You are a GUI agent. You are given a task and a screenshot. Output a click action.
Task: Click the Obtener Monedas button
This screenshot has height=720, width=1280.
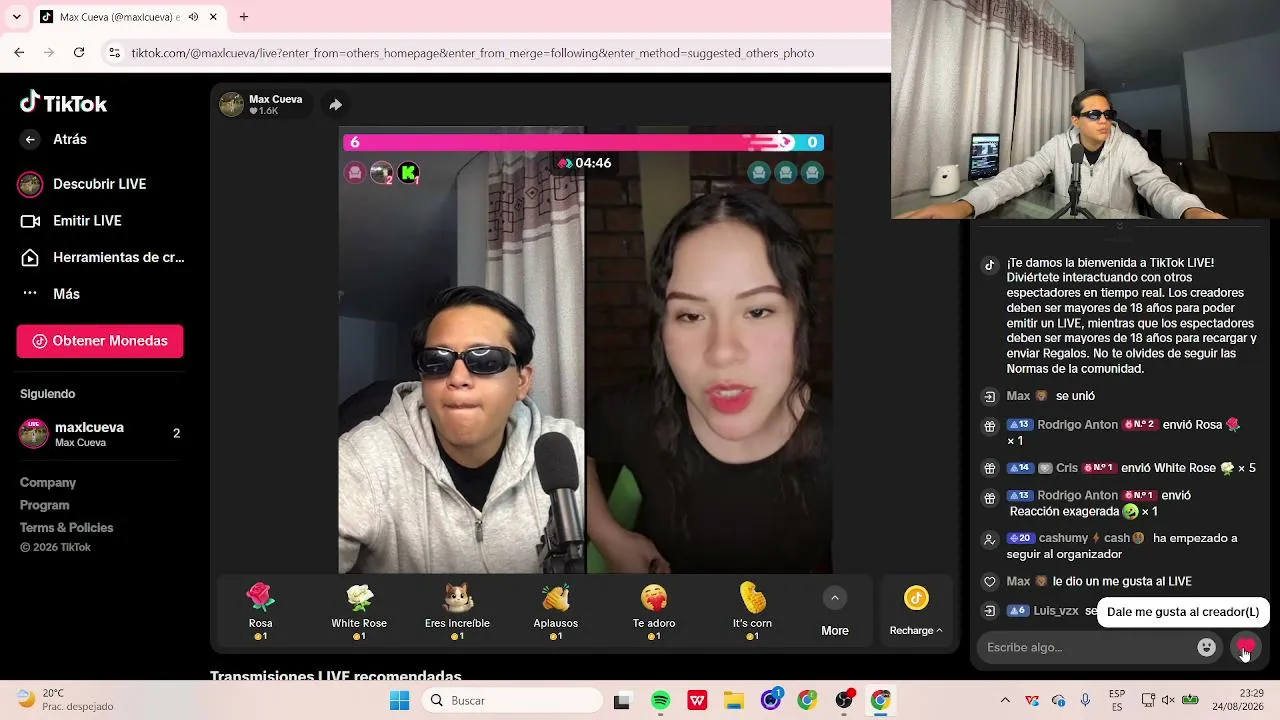(100, 341)
